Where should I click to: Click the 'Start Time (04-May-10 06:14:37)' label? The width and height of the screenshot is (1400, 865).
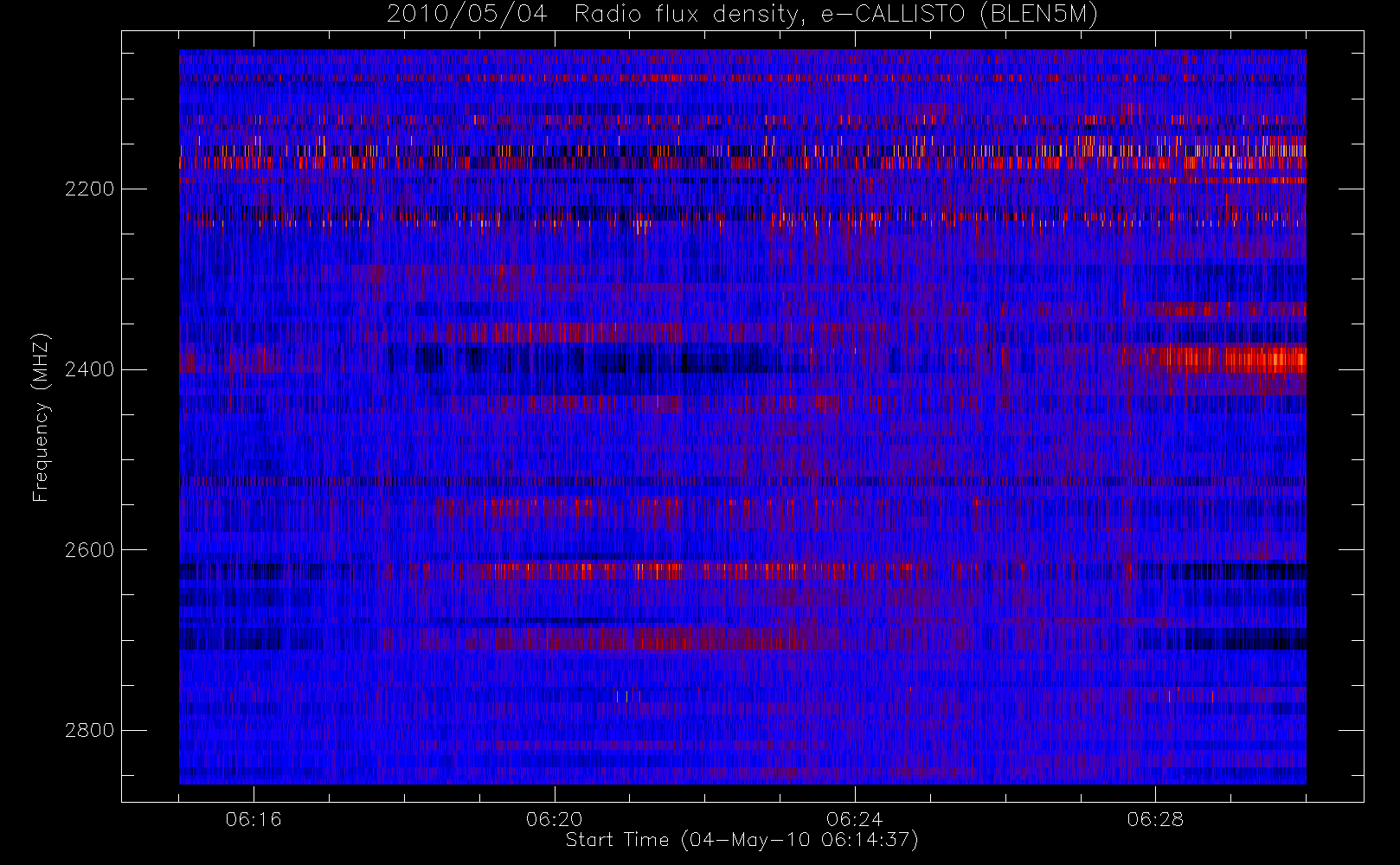tap(742, 840)
